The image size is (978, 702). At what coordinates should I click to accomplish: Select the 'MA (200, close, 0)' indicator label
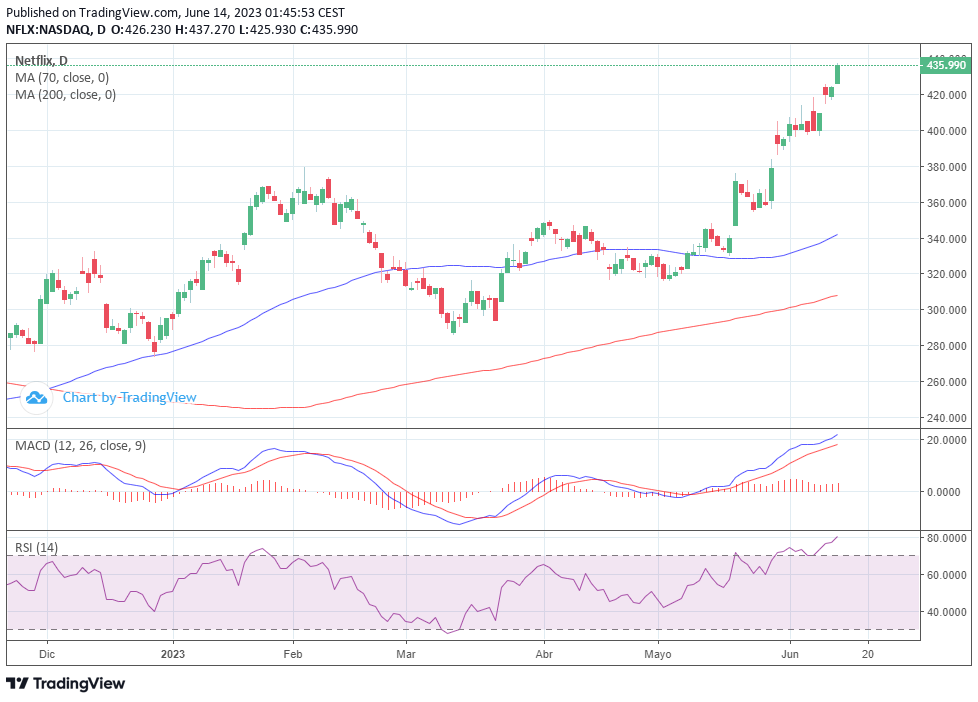tap(65, 95)
